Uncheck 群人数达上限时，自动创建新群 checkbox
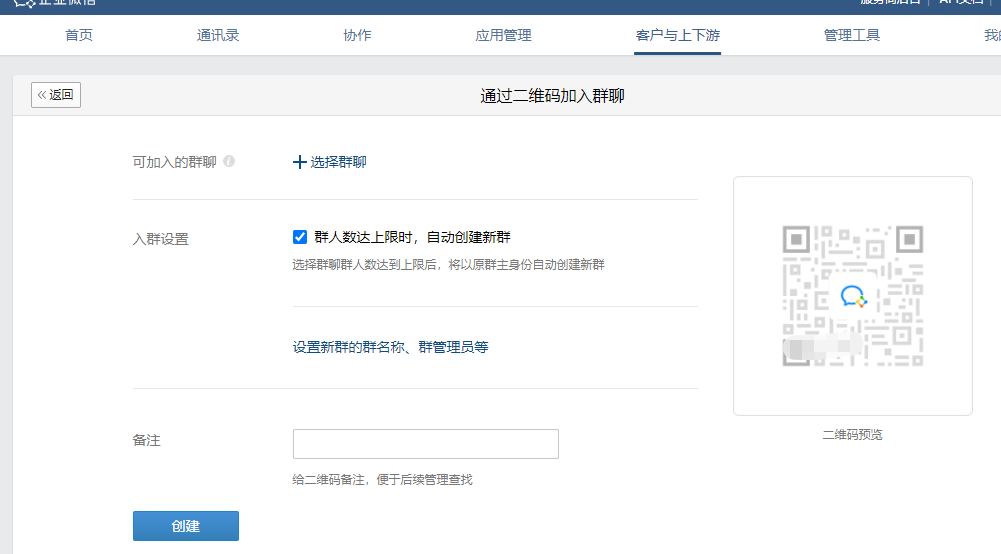 click(x=299, y=237)
